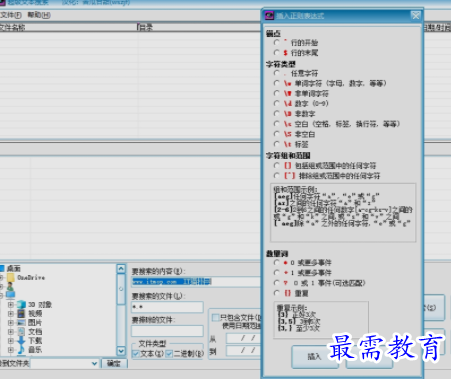
Task: Focus the 要搜索的文件 file mask field
Action: point(167,307)
